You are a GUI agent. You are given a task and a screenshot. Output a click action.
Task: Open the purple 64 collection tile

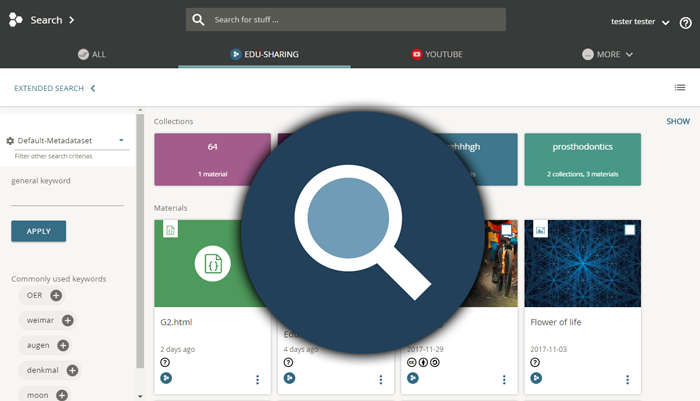(x=212, y=159)
